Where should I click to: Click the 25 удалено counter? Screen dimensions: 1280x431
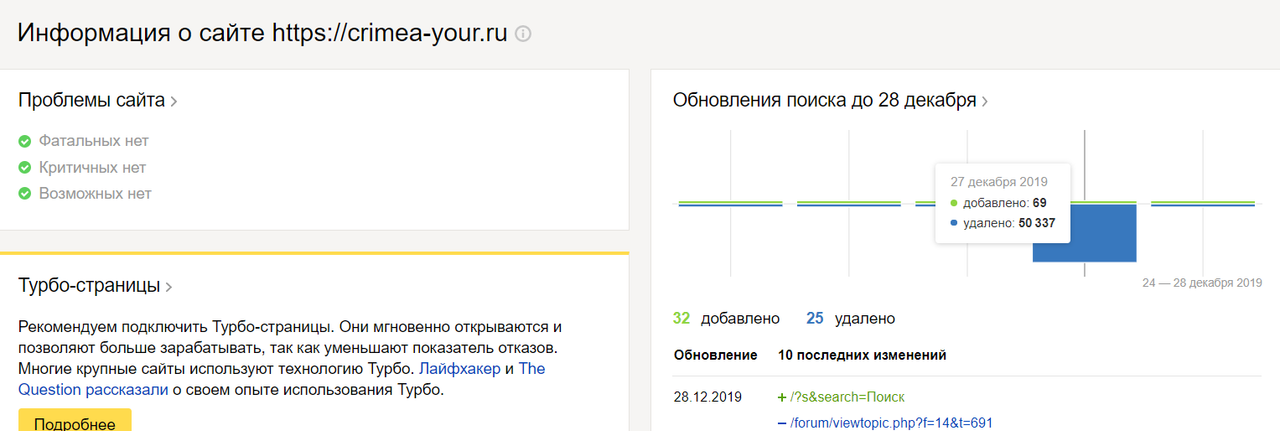click(851, 319)
